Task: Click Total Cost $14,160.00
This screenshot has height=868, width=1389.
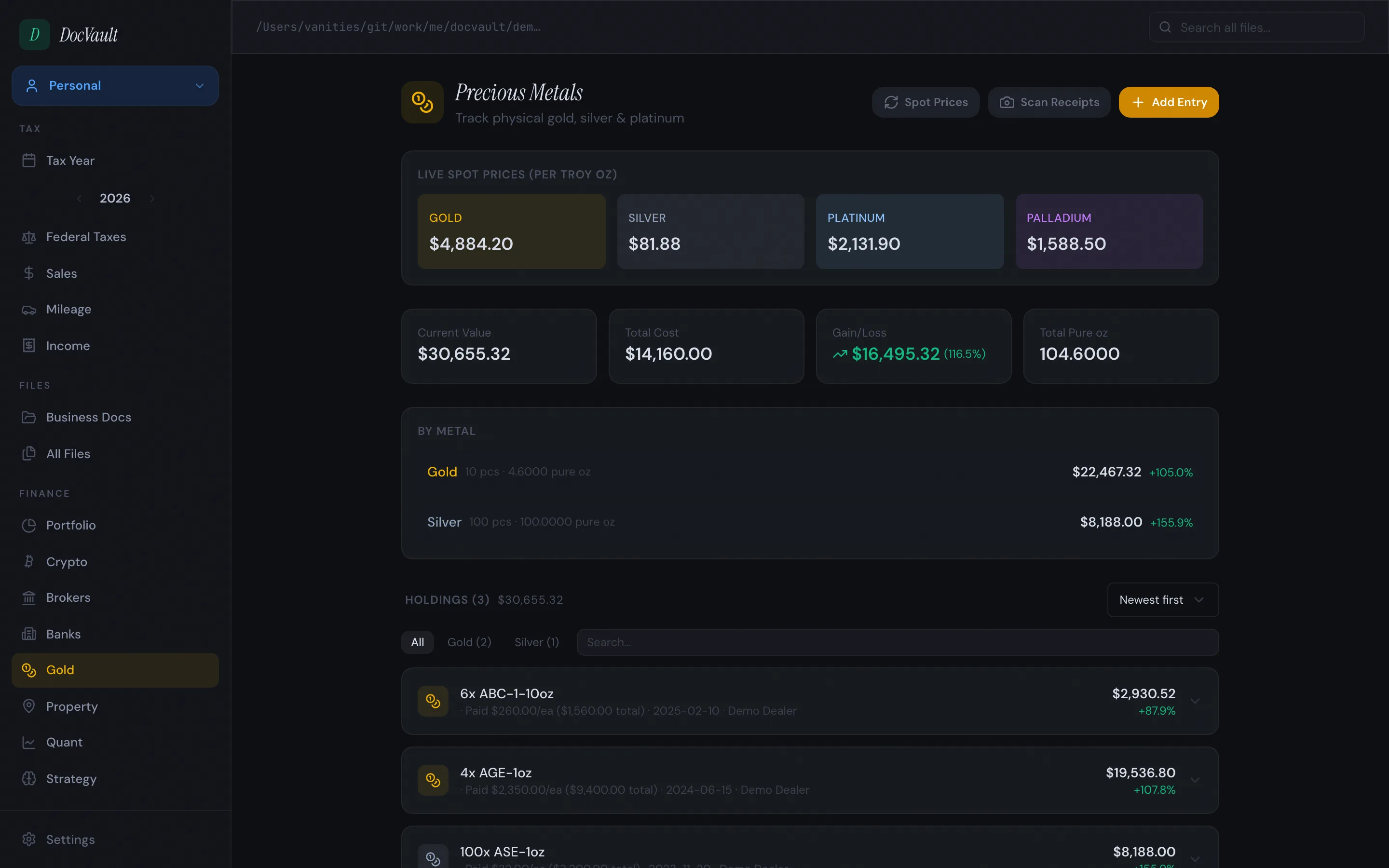Action: coord(668,353)
